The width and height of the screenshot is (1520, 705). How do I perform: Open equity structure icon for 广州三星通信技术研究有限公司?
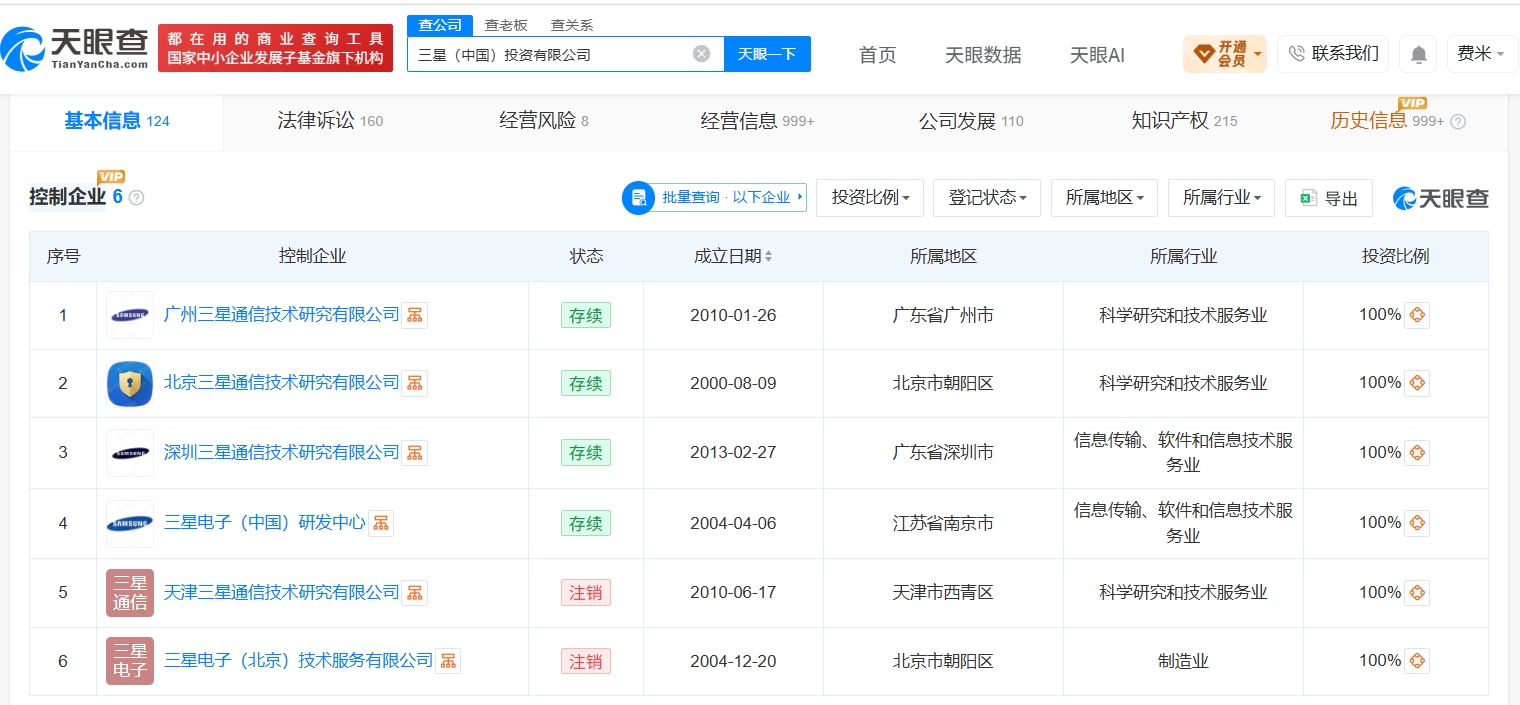tap(415, 315)
